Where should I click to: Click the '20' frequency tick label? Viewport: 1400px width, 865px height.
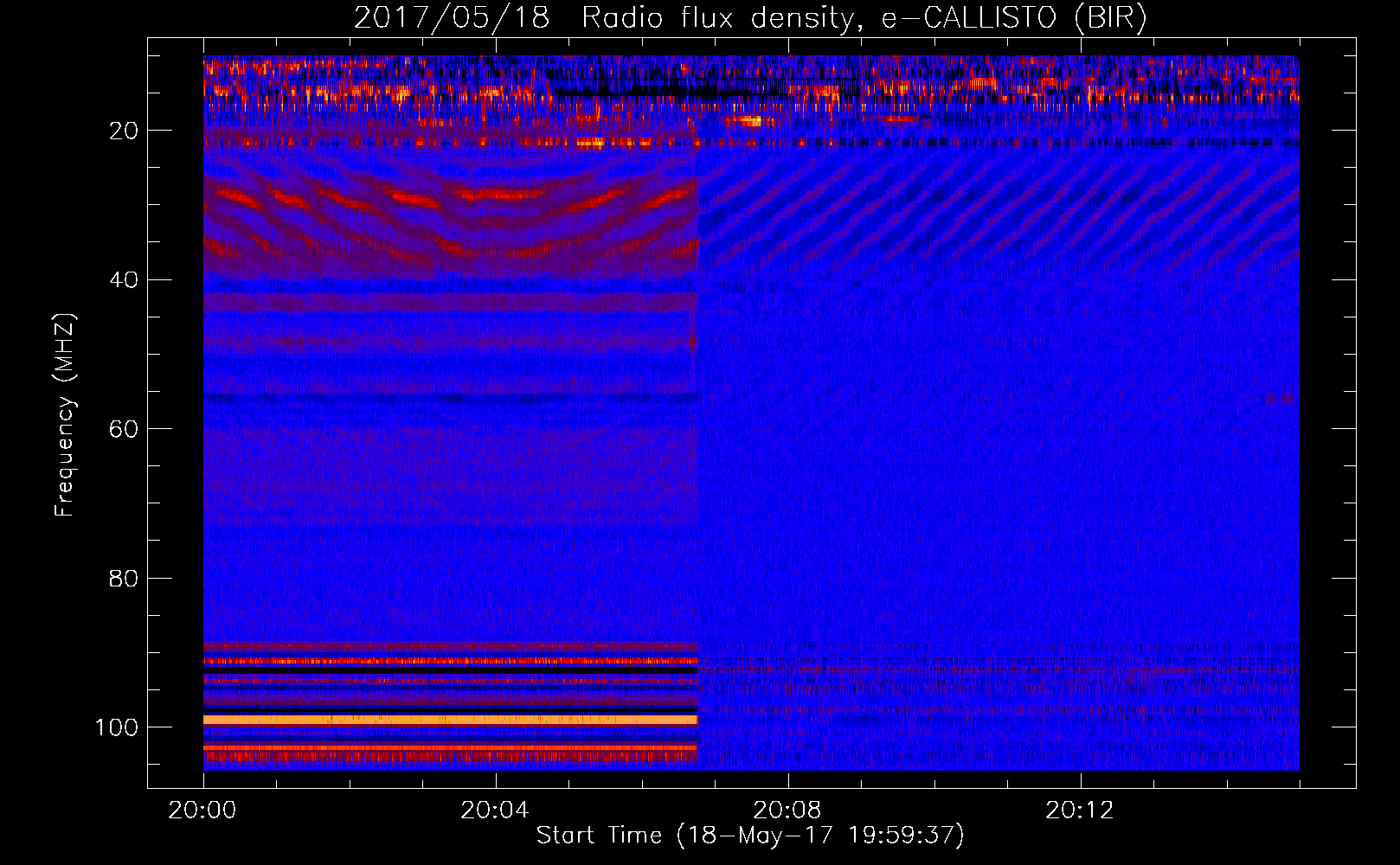pos(124,131)
